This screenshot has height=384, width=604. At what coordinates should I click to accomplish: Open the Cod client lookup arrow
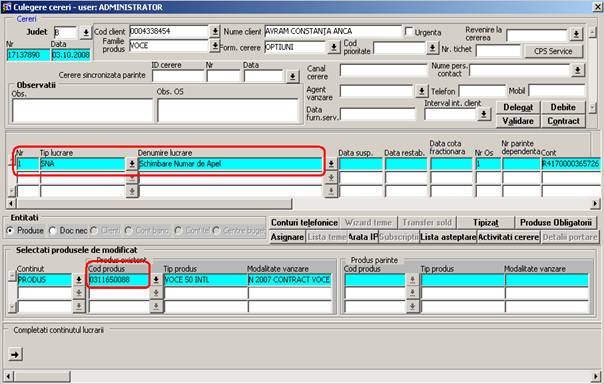click(x=215, y=31)
